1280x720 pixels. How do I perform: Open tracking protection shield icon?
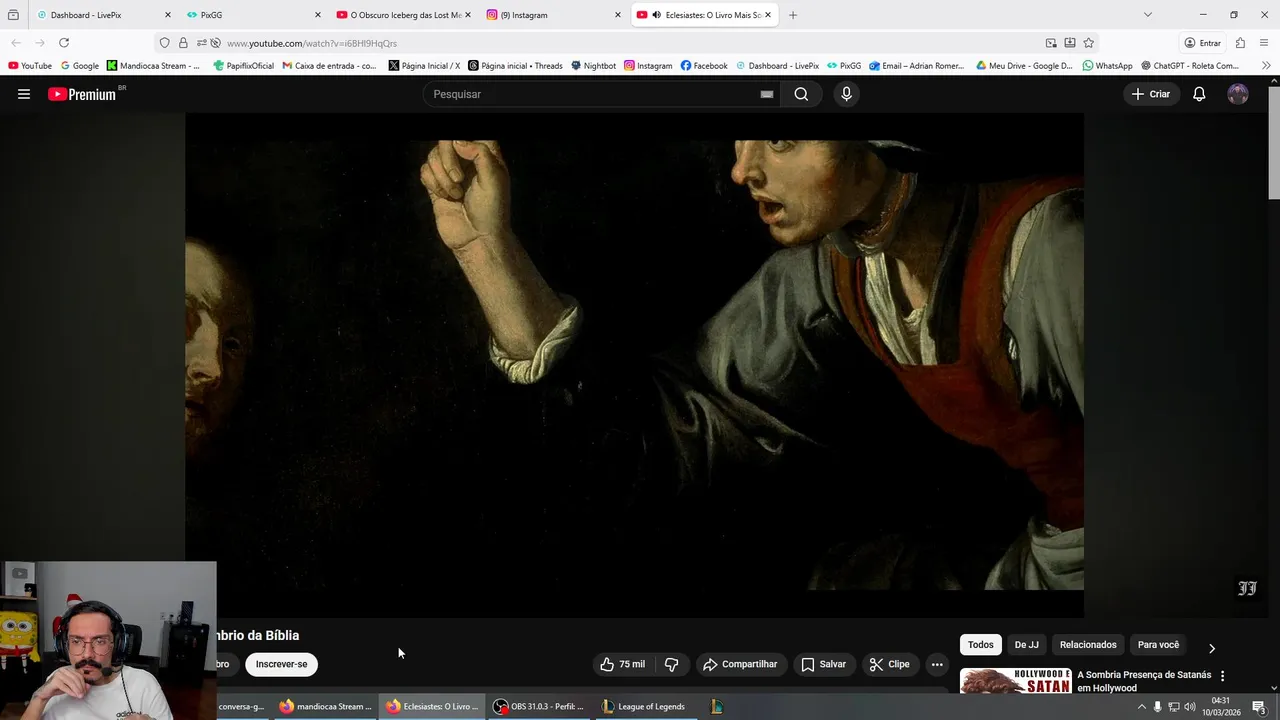point(165,43)
